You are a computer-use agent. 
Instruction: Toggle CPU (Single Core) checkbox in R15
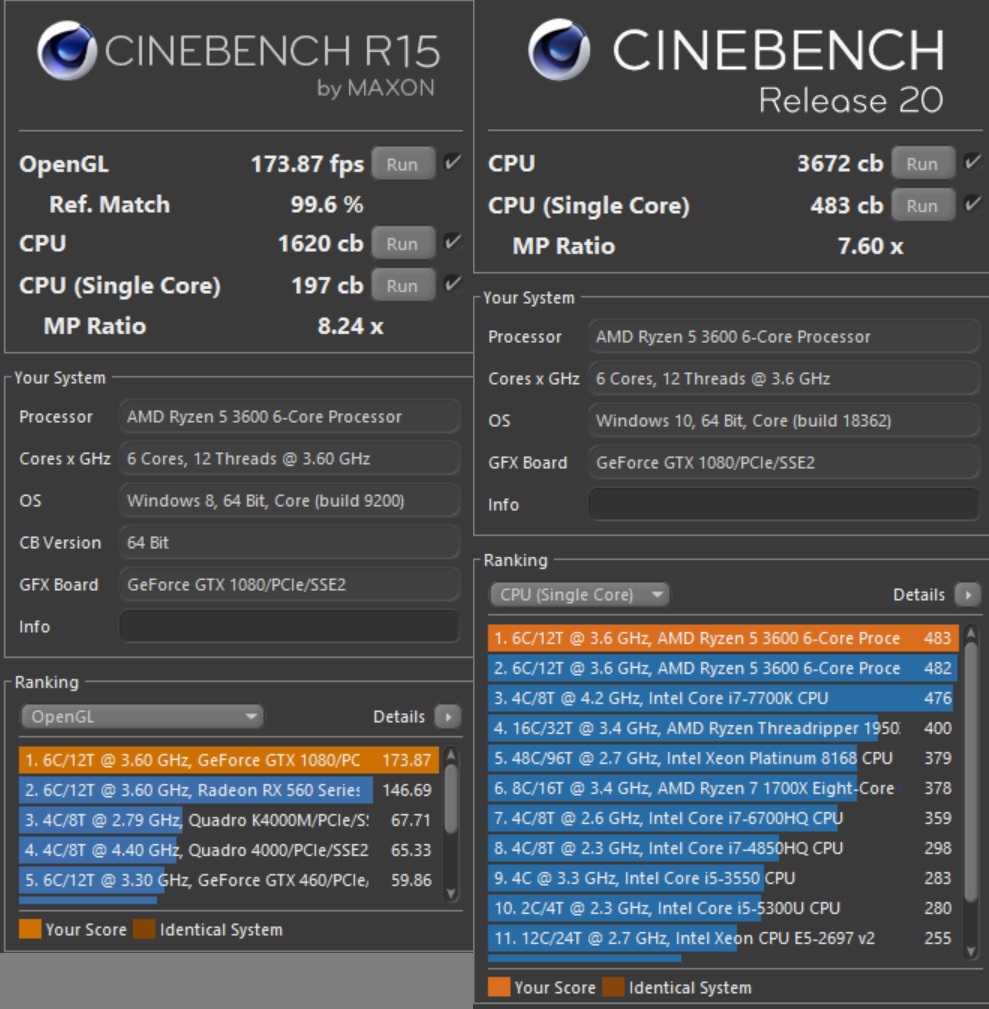click(x=453, y=284)
